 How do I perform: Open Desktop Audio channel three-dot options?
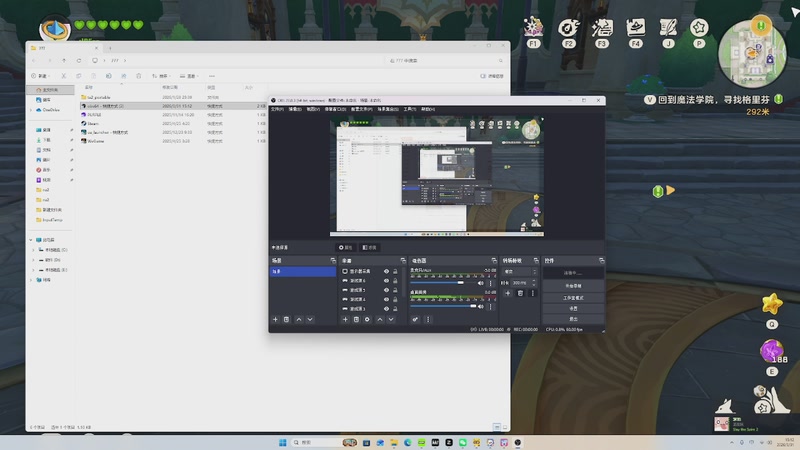[491, 307]
